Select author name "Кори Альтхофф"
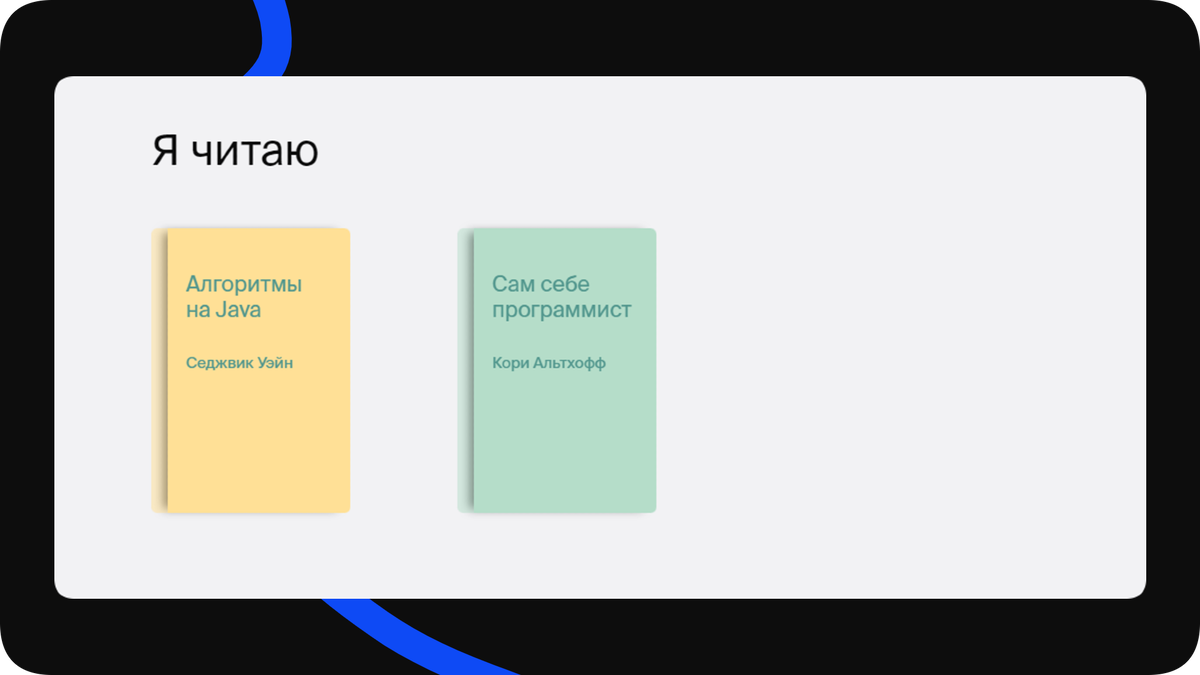Viewport: 1200px width, 675px height. click(x=550, y=363)
